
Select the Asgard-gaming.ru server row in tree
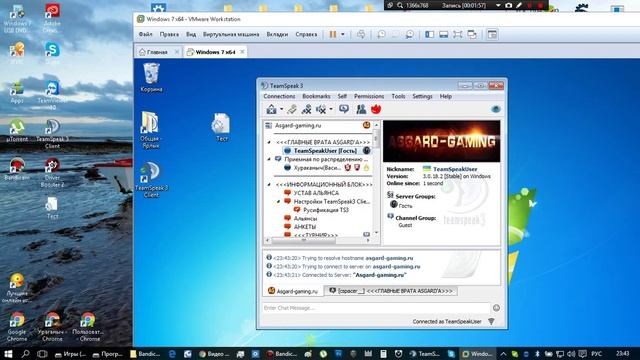pyautogui.click(x=318, y=126)
